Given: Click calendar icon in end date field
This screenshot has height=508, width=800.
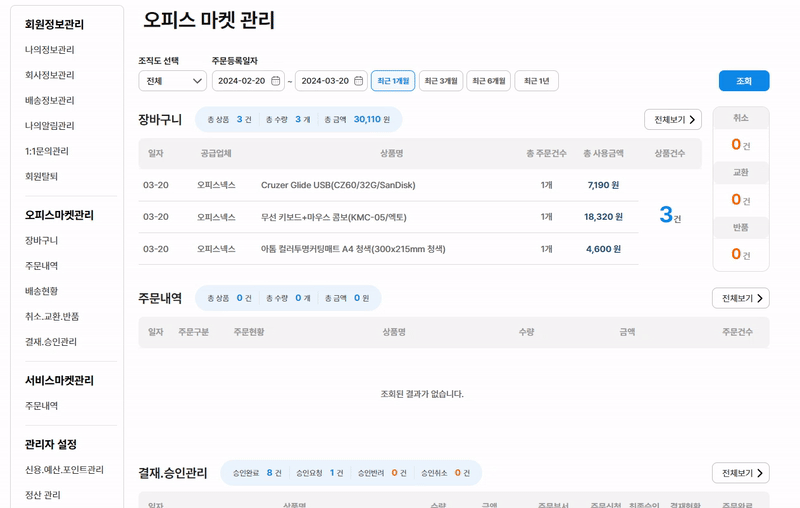Looking at the screenshot, I should click(357, 81).
